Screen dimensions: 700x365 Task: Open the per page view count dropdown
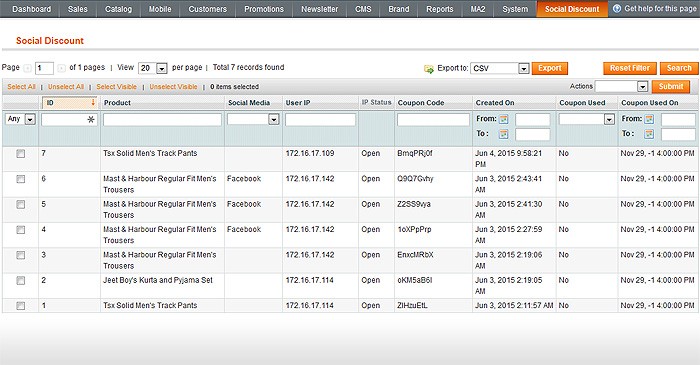153,68
